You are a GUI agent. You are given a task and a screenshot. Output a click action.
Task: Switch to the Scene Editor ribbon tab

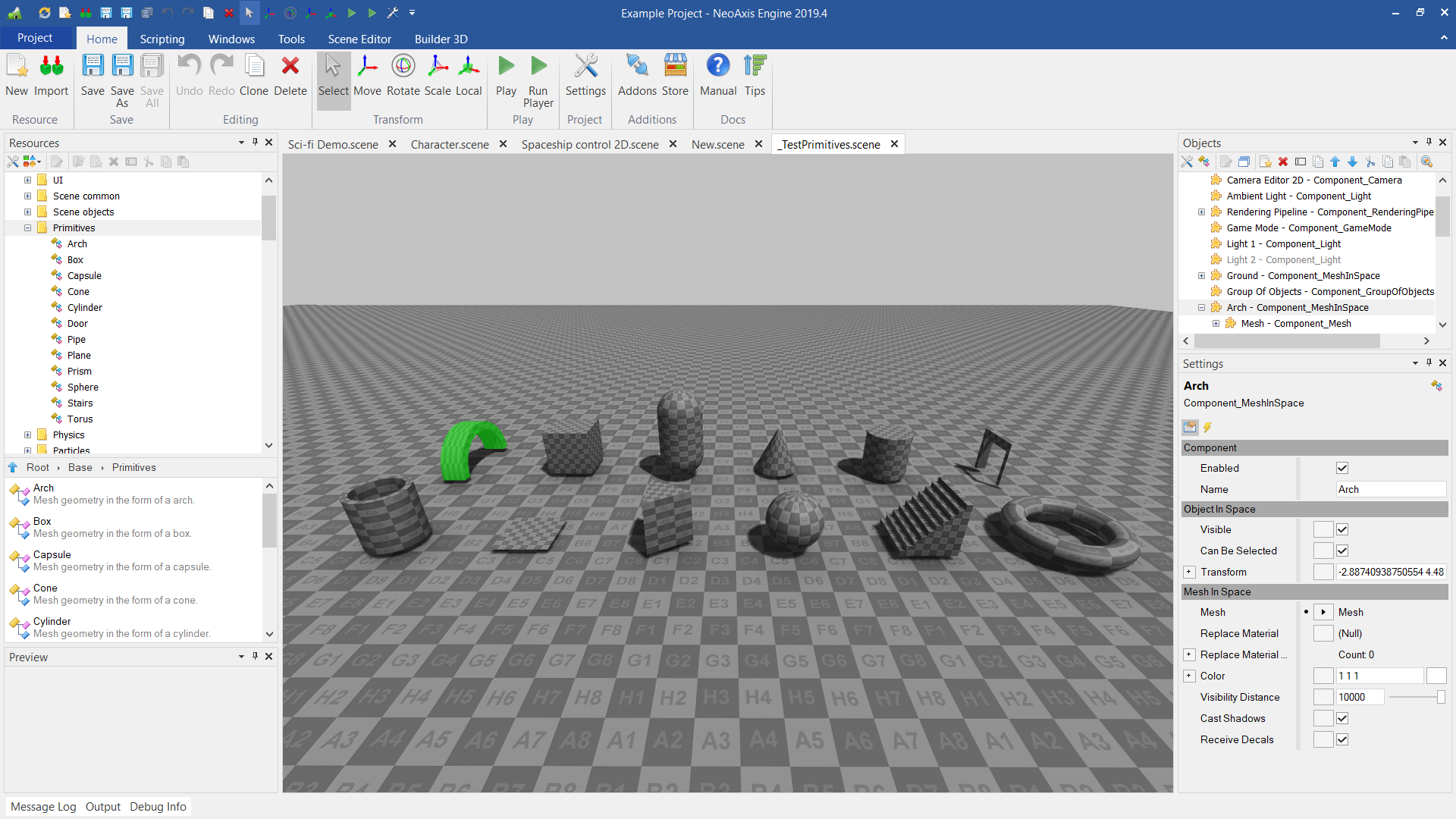(x=359, y=39)
